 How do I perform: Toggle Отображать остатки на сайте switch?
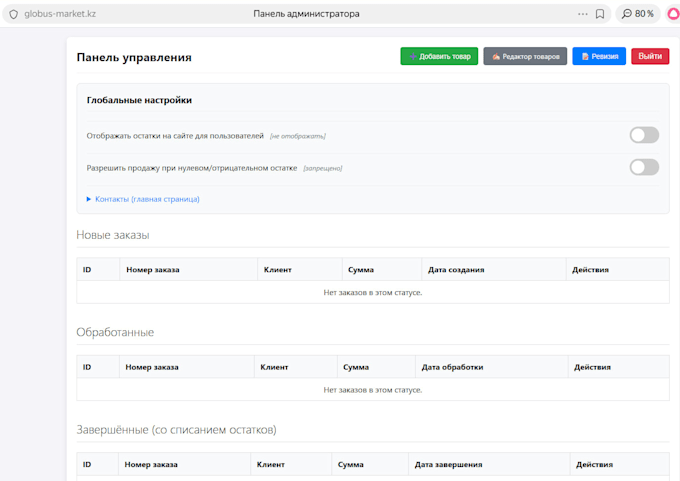tap(644, 135)
